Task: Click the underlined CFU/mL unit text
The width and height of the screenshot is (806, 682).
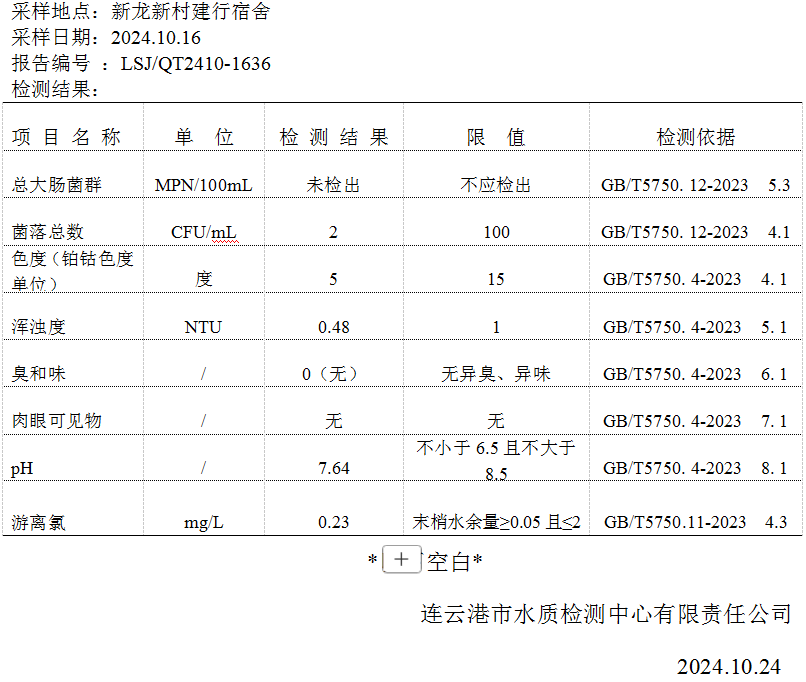Action: [x=203, y=232]
